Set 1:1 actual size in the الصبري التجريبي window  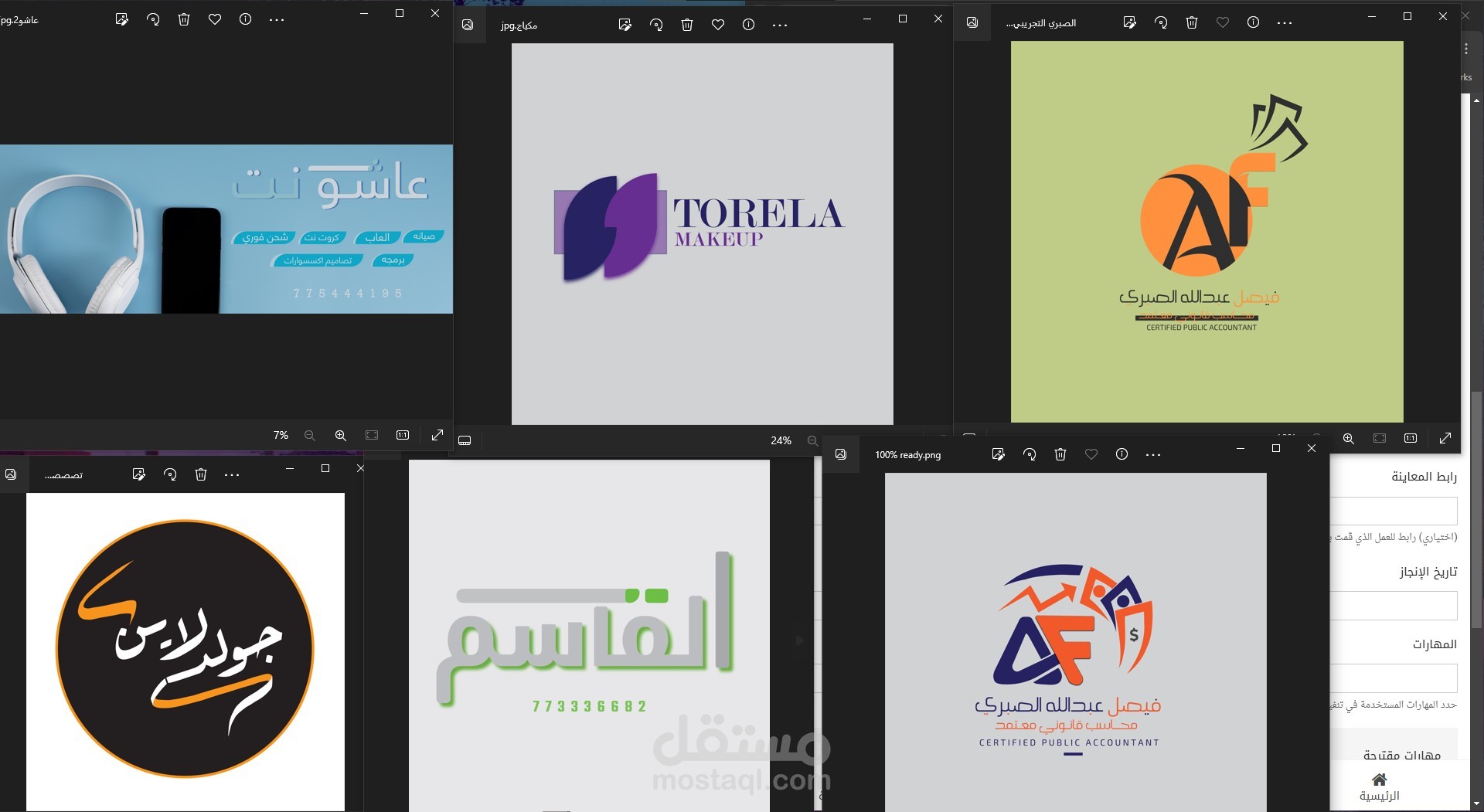[1411, 438]
